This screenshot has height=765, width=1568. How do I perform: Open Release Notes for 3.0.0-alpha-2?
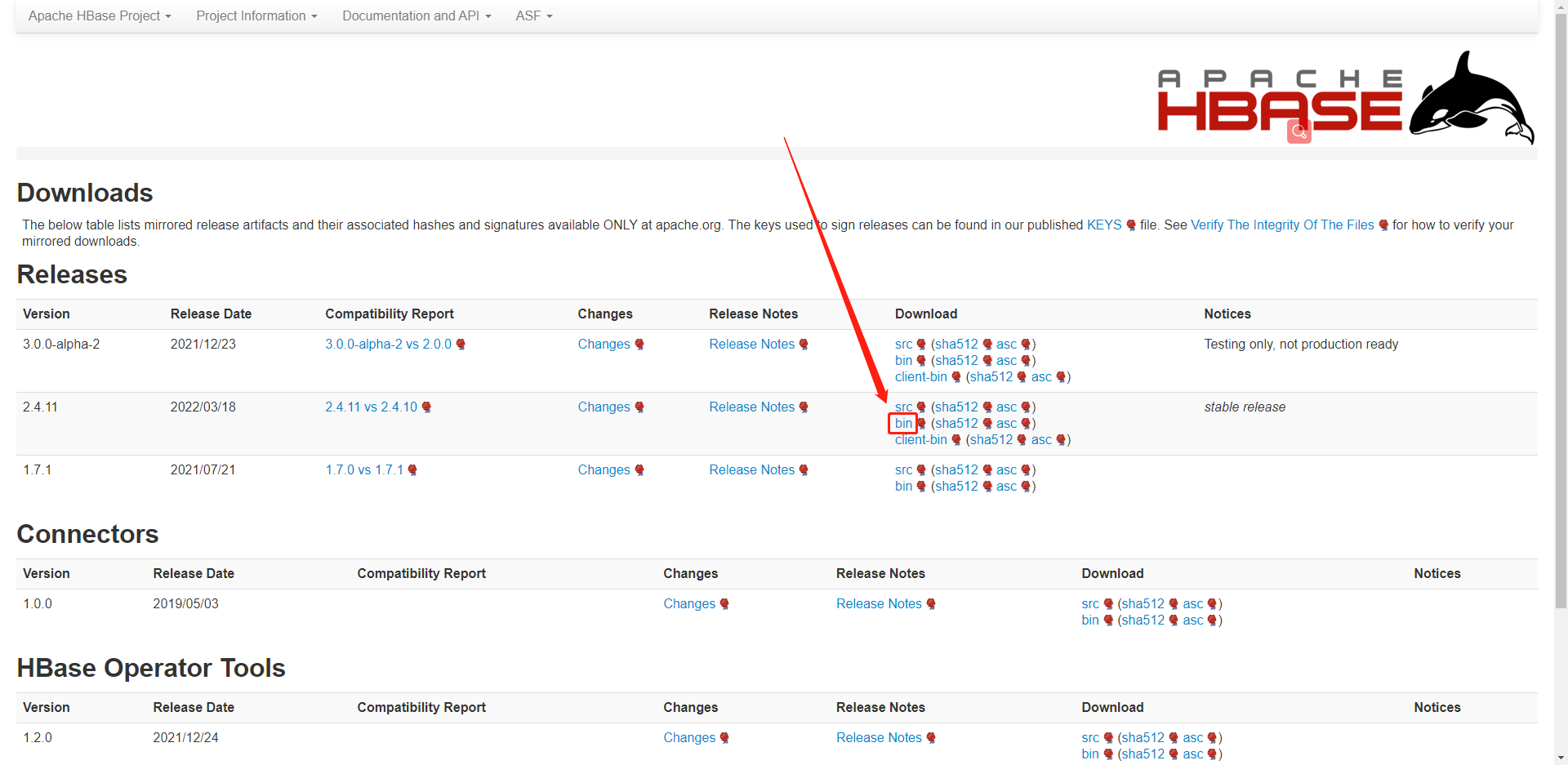[751, 344]
